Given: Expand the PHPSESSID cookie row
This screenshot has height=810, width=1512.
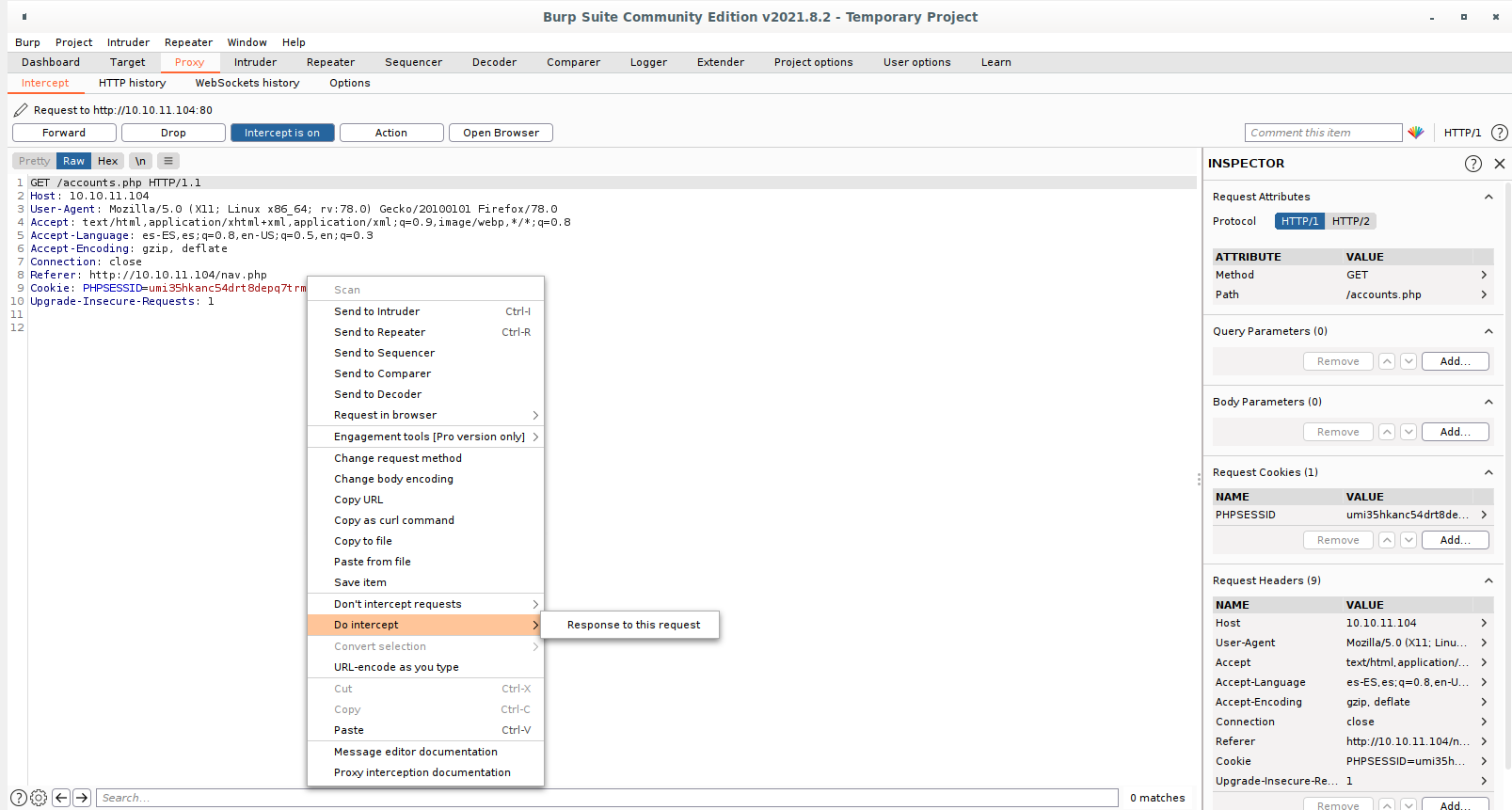Looking at the screenshot, I should pyautogui.click(x=1484, y=515).
